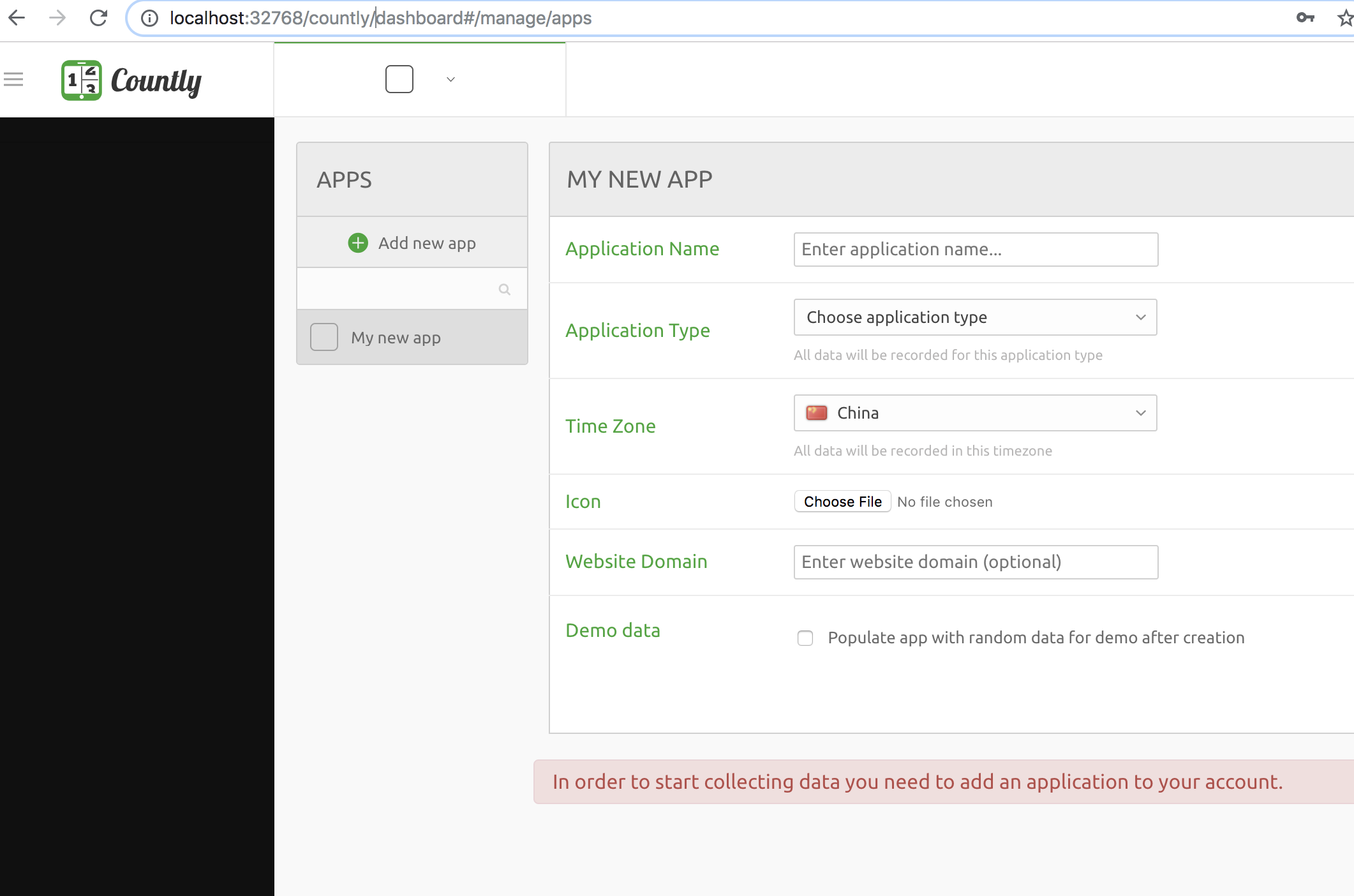Click the 'APPS' panel heading

tap(344, 180)
